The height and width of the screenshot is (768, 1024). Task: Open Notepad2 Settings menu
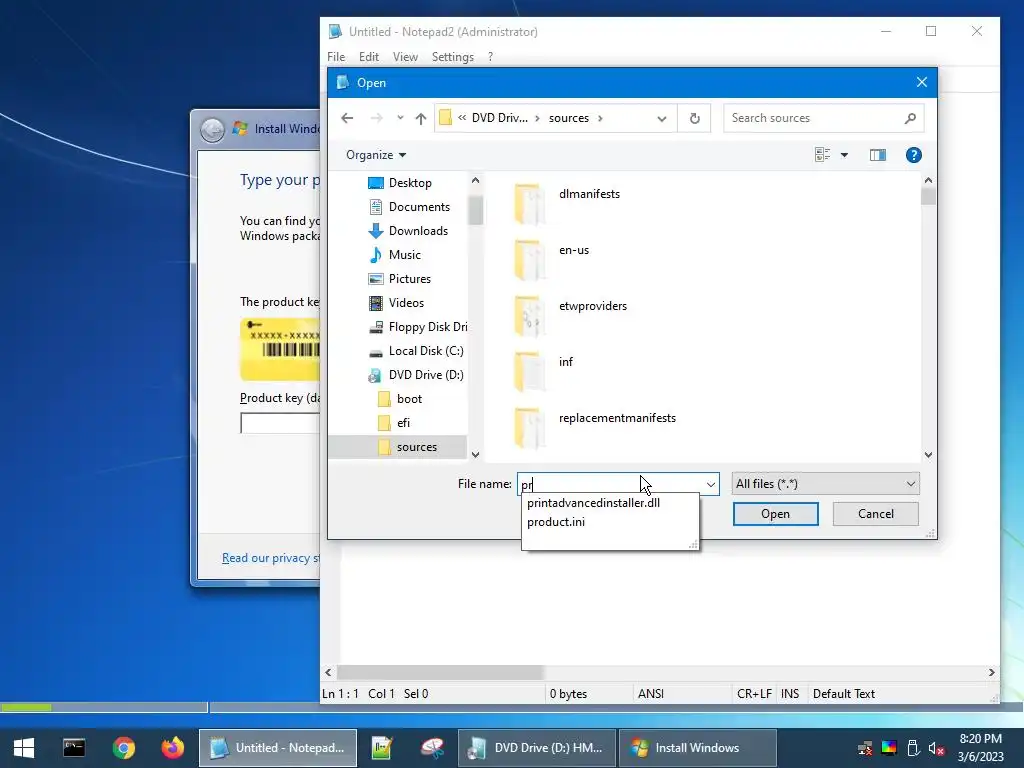pos(453,57)
